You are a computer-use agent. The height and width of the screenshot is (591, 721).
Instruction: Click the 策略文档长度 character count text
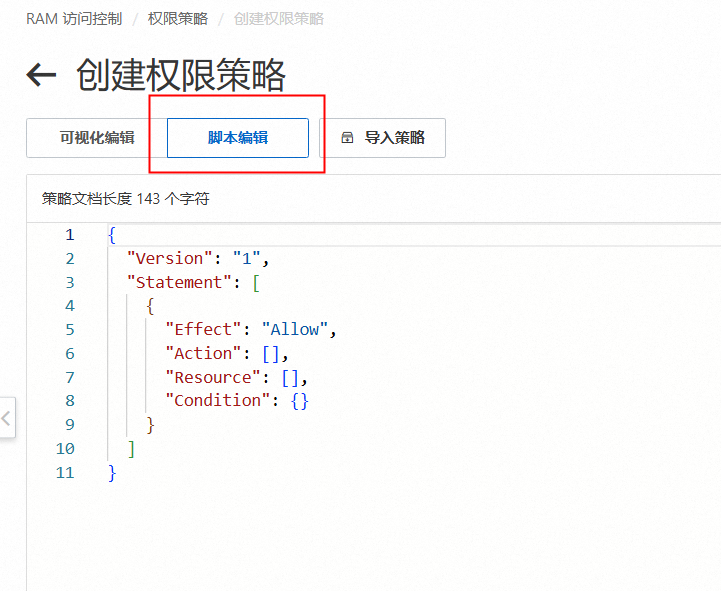pyautogui.click(x=126, y=199)
